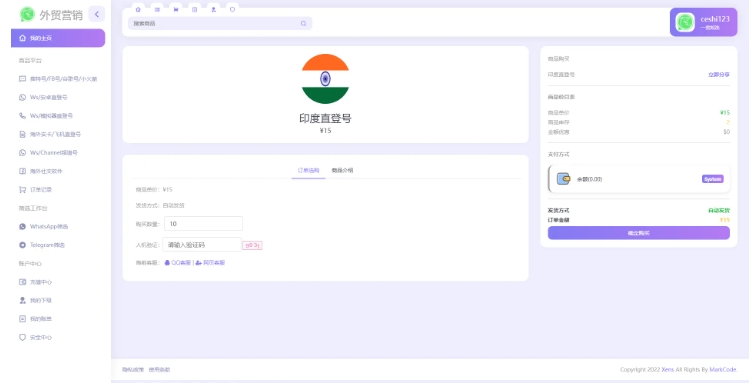The width and height of the screenshot is (751, 383).
Task: Click the list icon in top shortcut bar
Action: tap(157, 10)
